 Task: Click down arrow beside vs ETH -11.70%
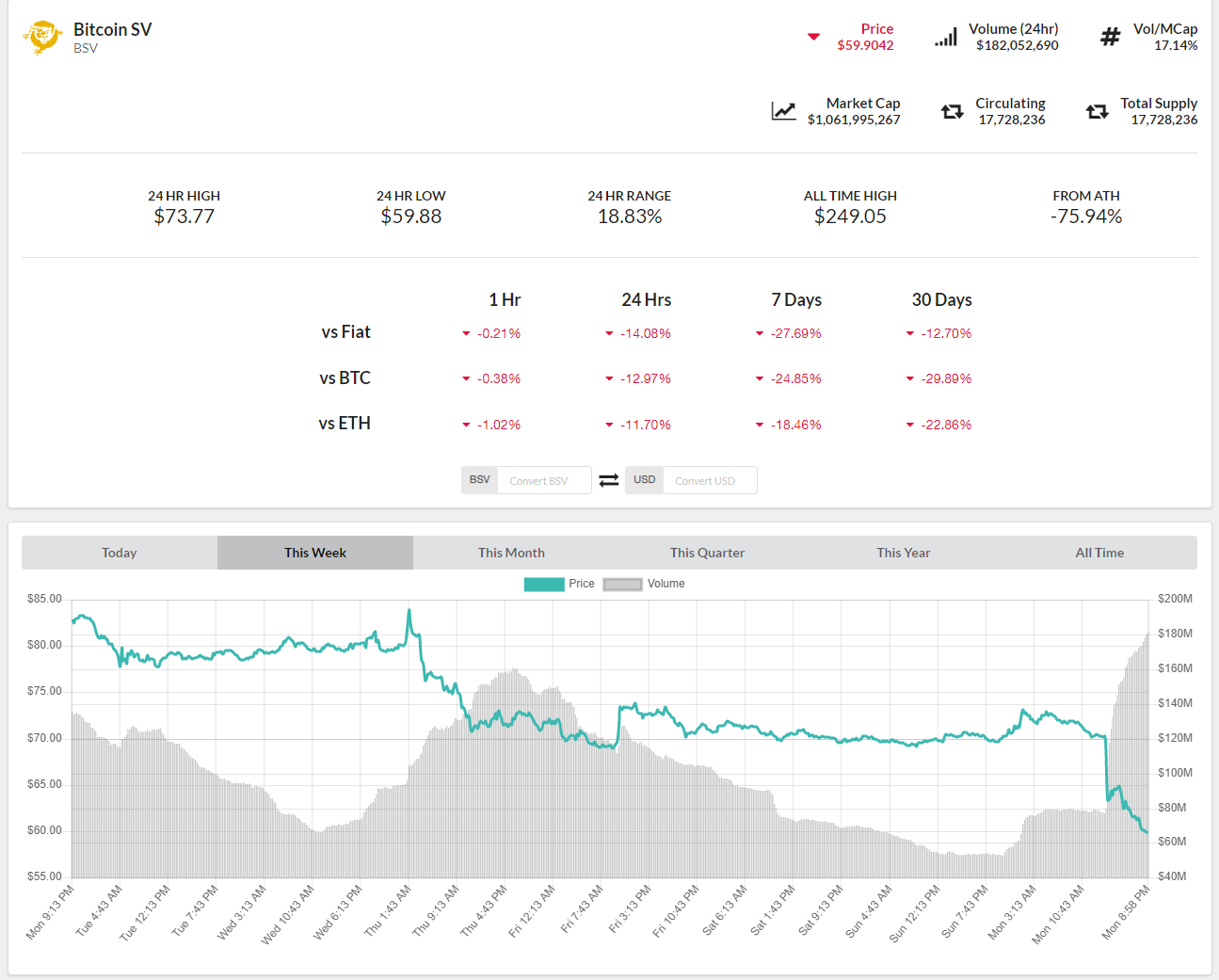coord(609,425)
